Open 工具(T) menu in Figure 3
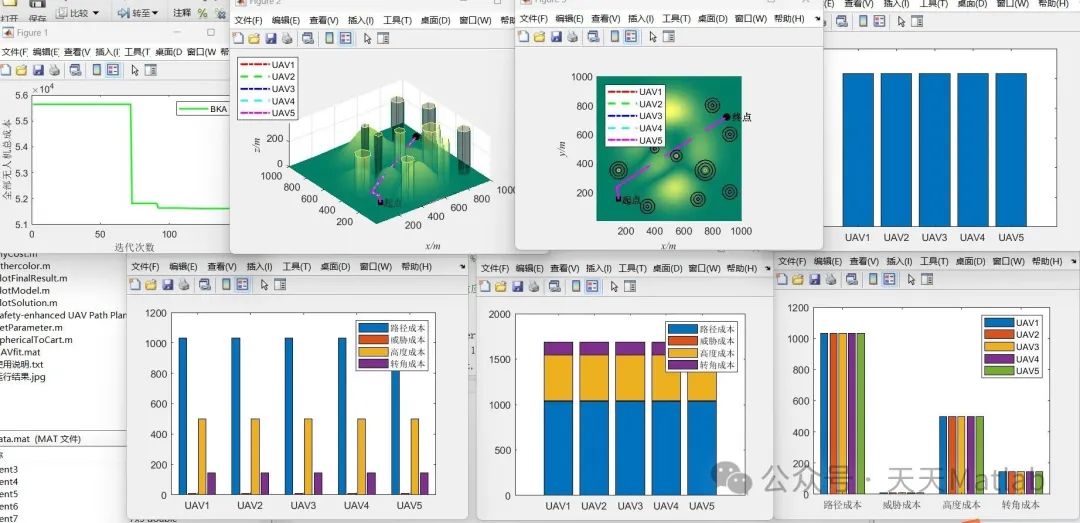 click(676, 19)
